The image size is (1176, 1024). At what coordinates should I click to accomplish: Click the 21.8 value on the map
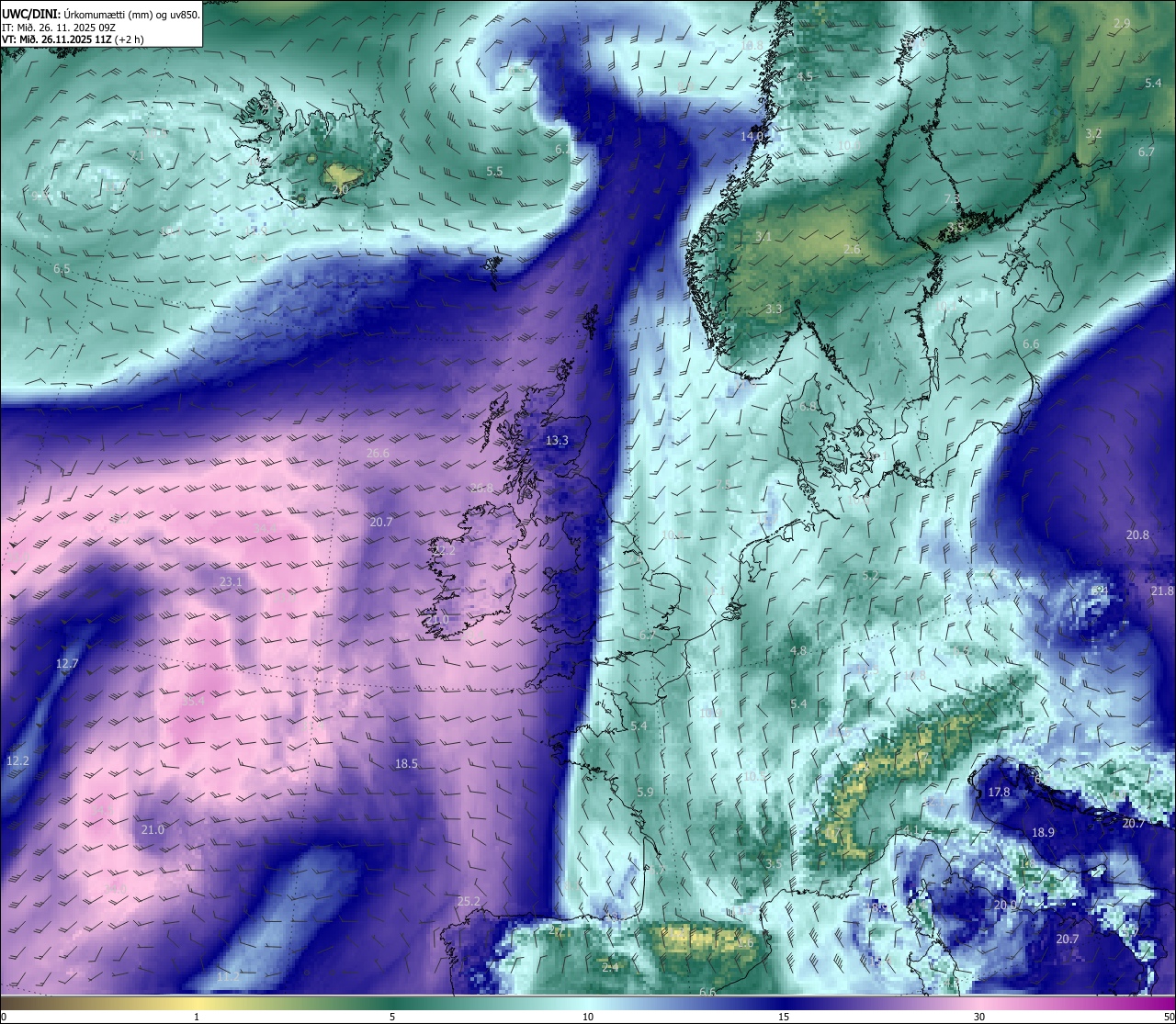[1162, 591]
